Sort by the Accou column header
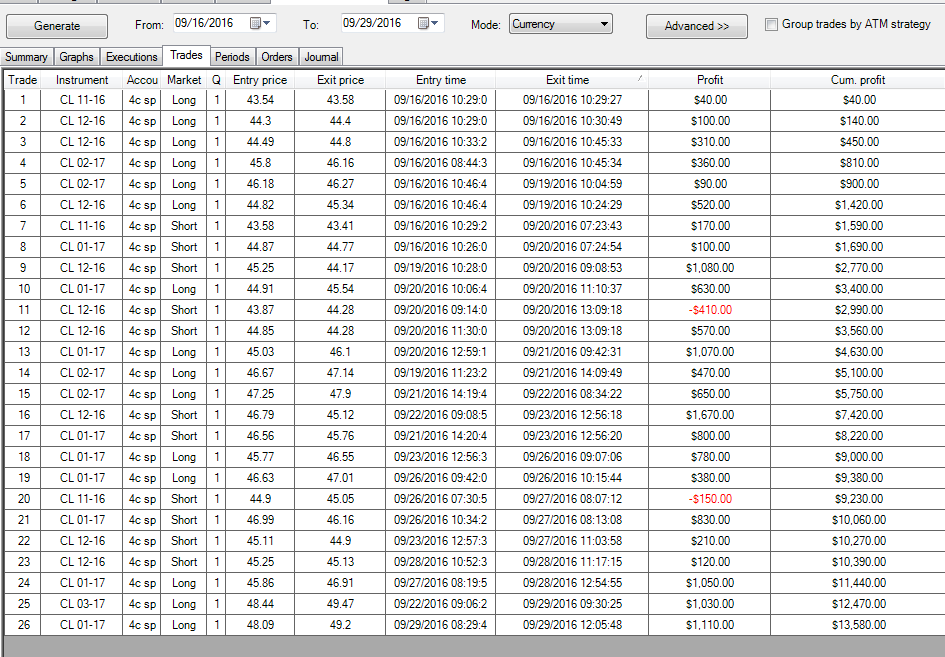 tap(142, 80)
